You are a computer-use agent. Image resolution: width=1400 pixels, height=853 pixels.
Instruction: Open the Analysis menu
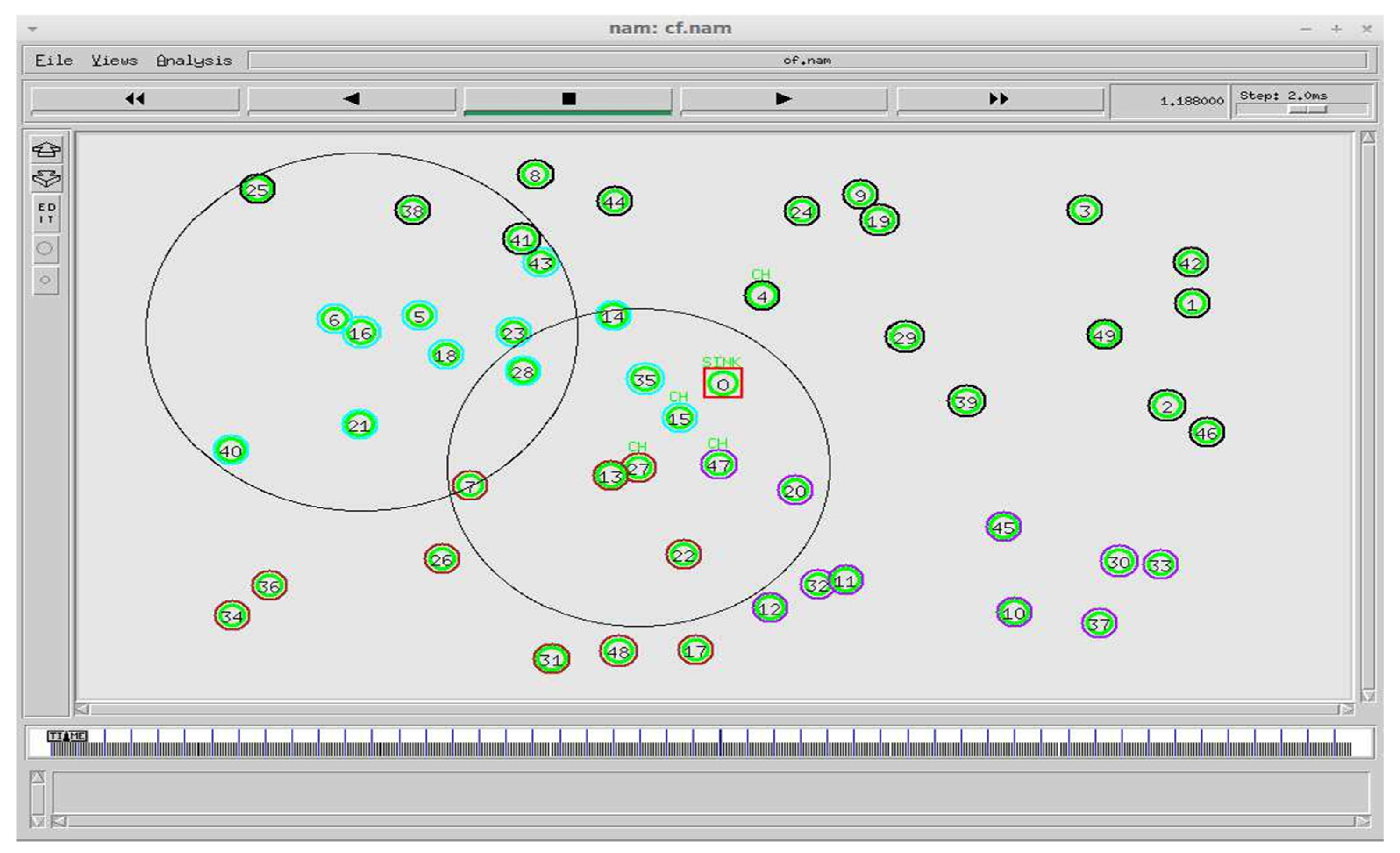click(194, 60)
